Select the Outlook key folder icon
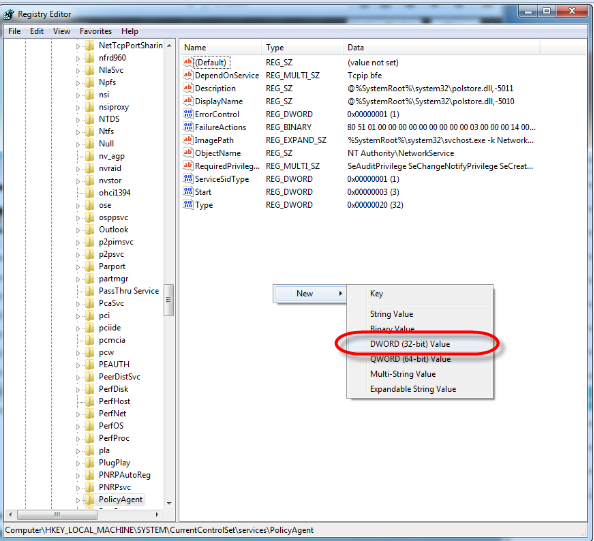 point(89,229)
